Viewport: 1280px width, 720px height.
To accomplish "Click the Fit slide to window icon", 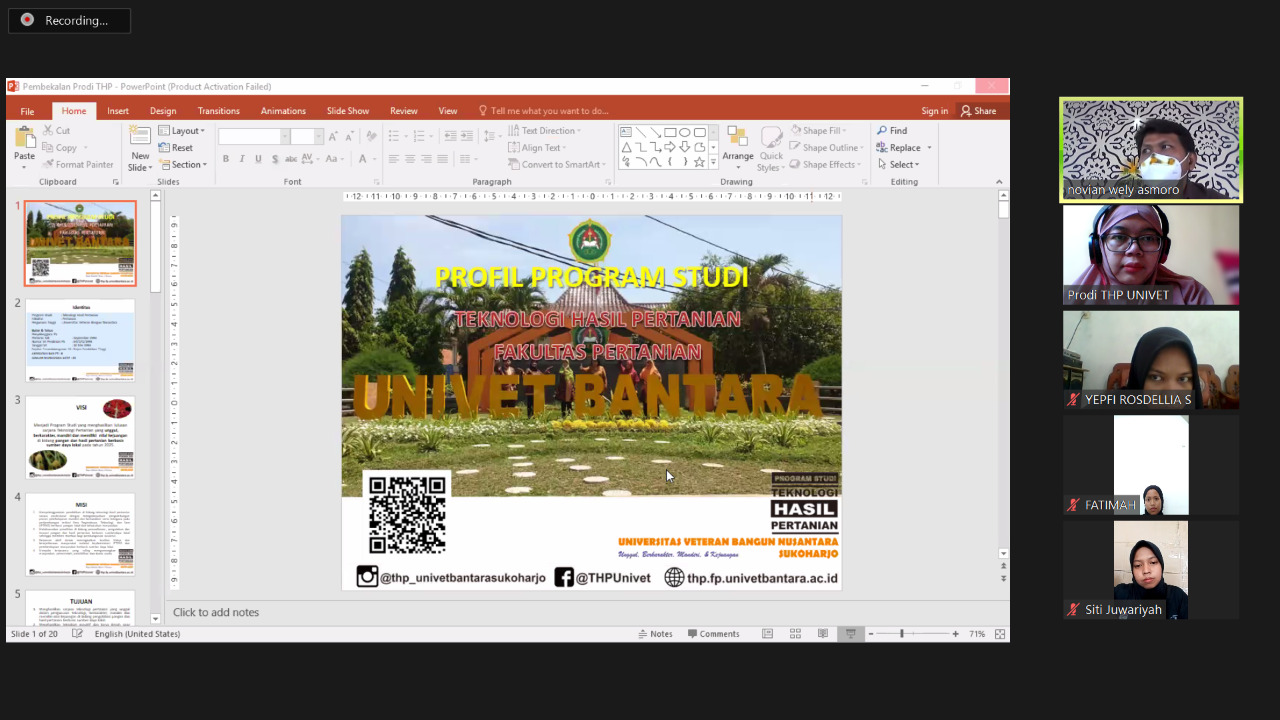I will [x=999, y=634].
